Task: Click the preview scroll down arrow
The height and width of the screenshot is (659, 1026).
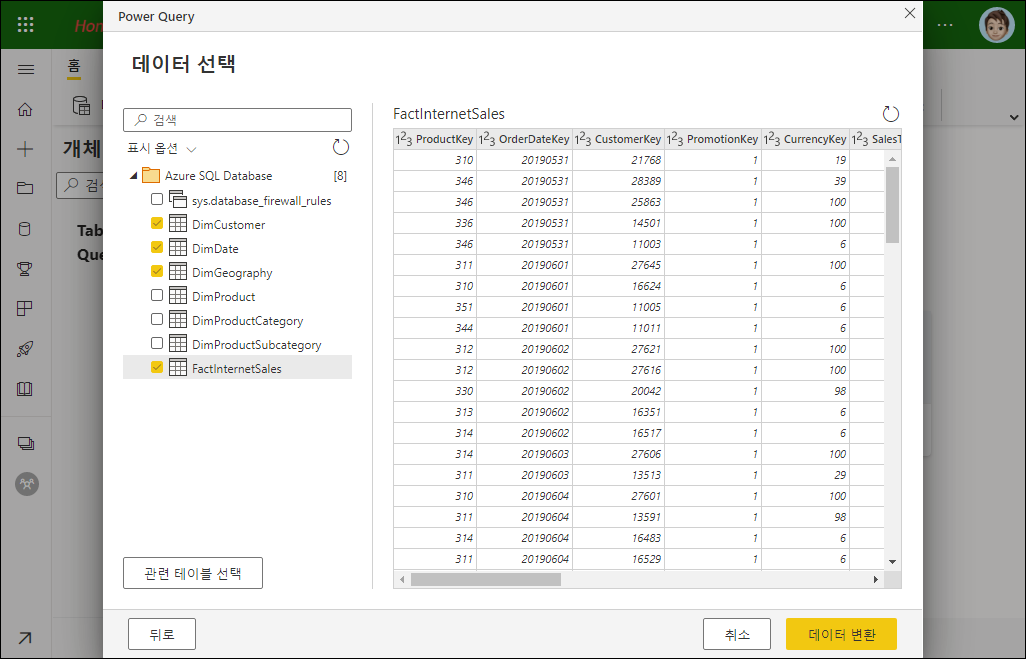Action: tap(892, 561)
